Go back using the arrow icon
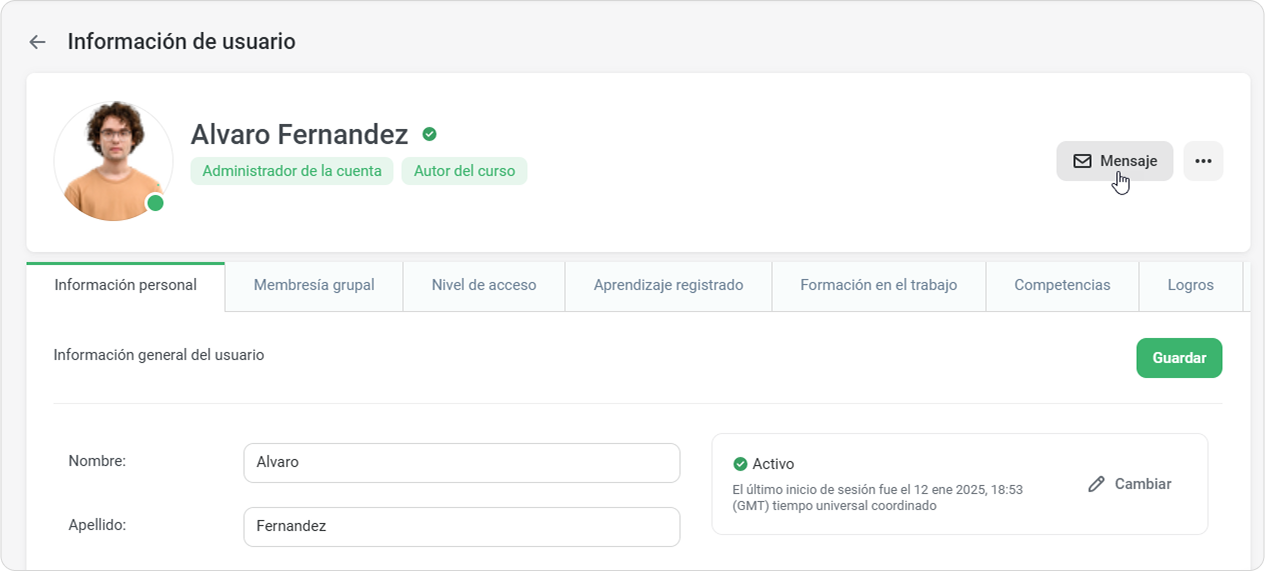Image resolution: width=1265 pixels, height=571 pixels. click(x=37, y=42)
